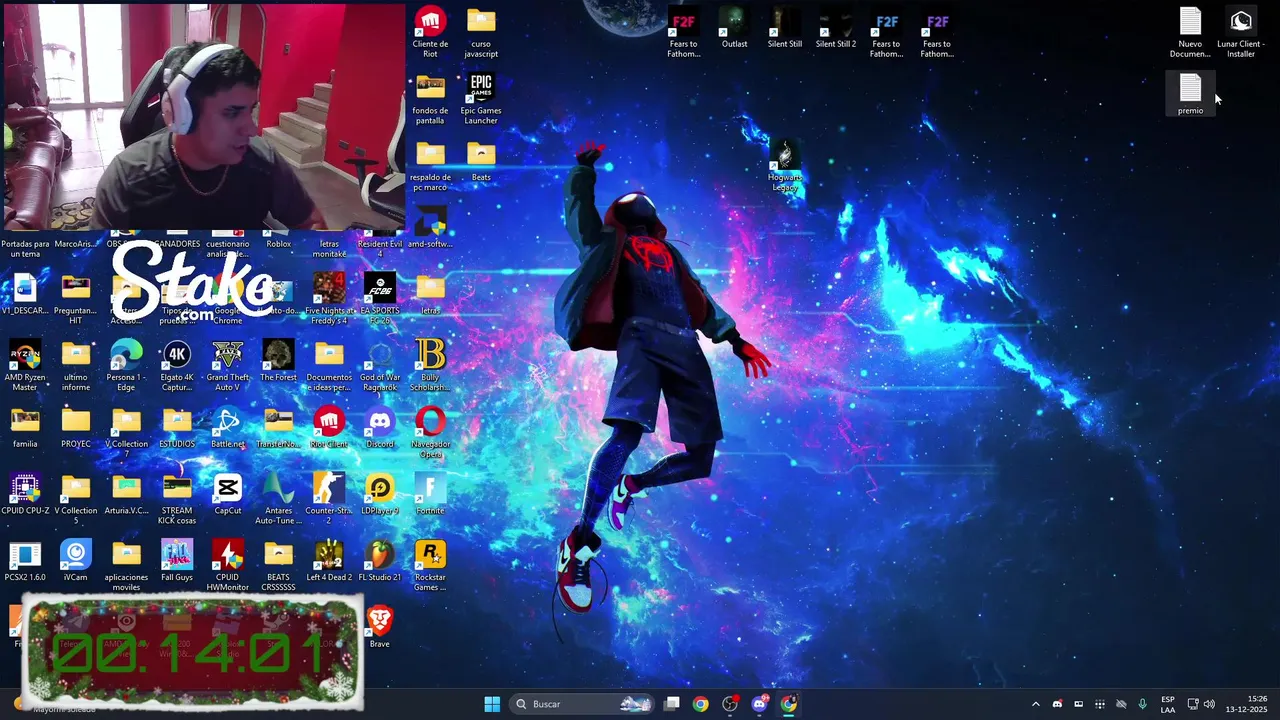Open the V Collection 7 folder

pos(126,433)
